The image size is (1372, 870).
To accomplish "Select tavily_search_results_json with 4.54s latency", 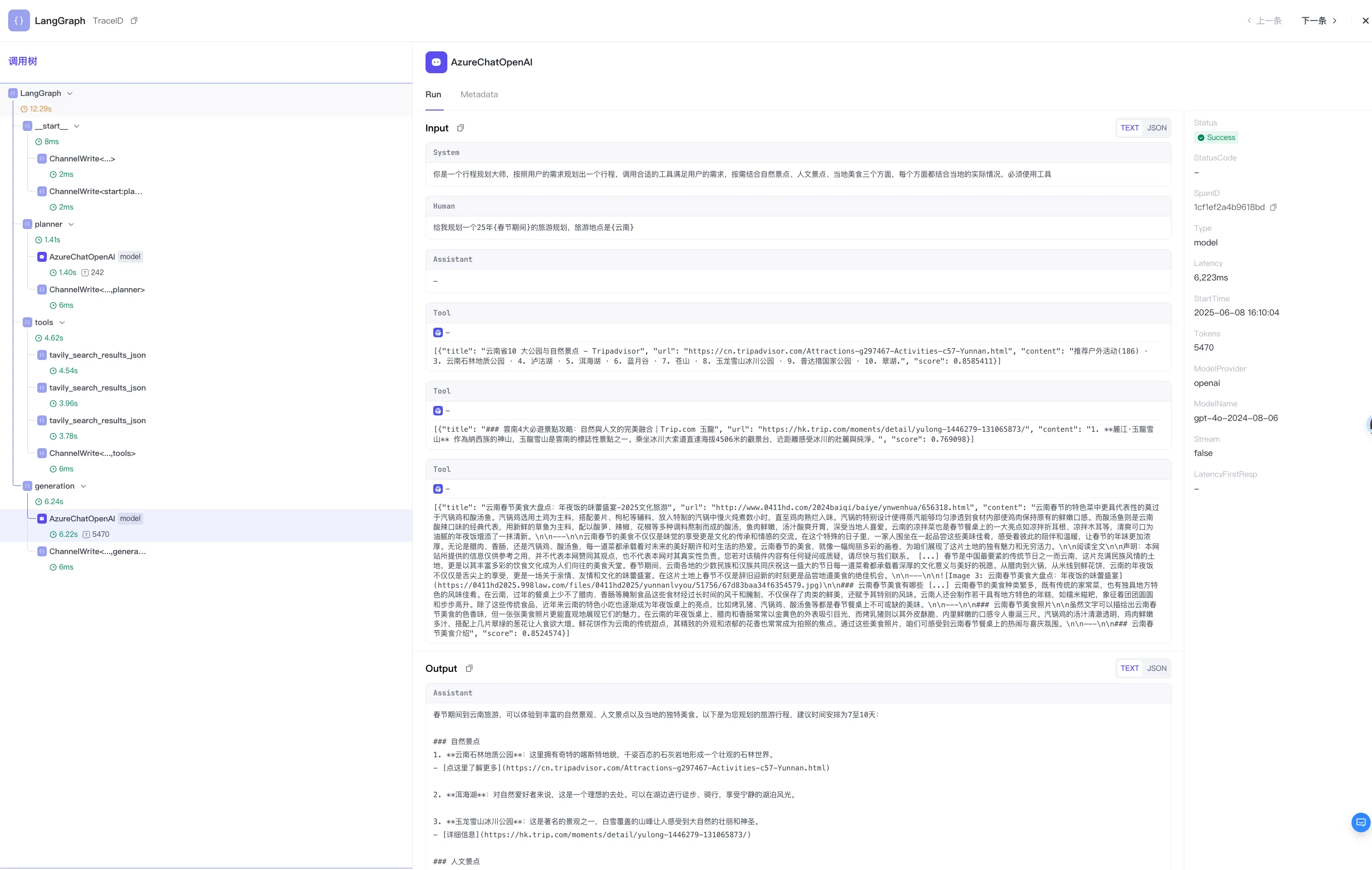I will [x=206, y=362].
